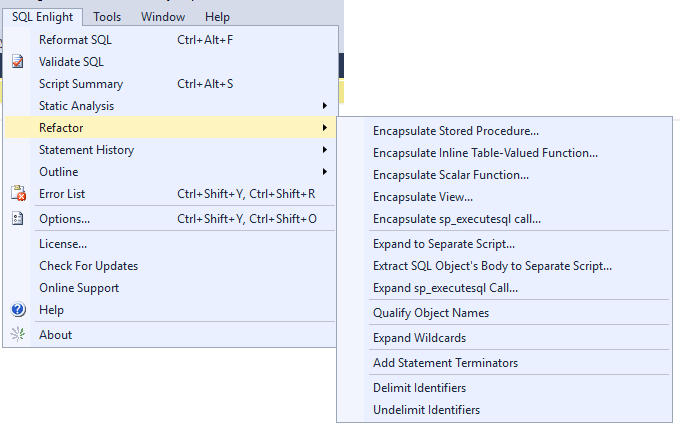Select Expand Wildcards
The height and width of the screenshot is (440, 680).
(504, 338)
